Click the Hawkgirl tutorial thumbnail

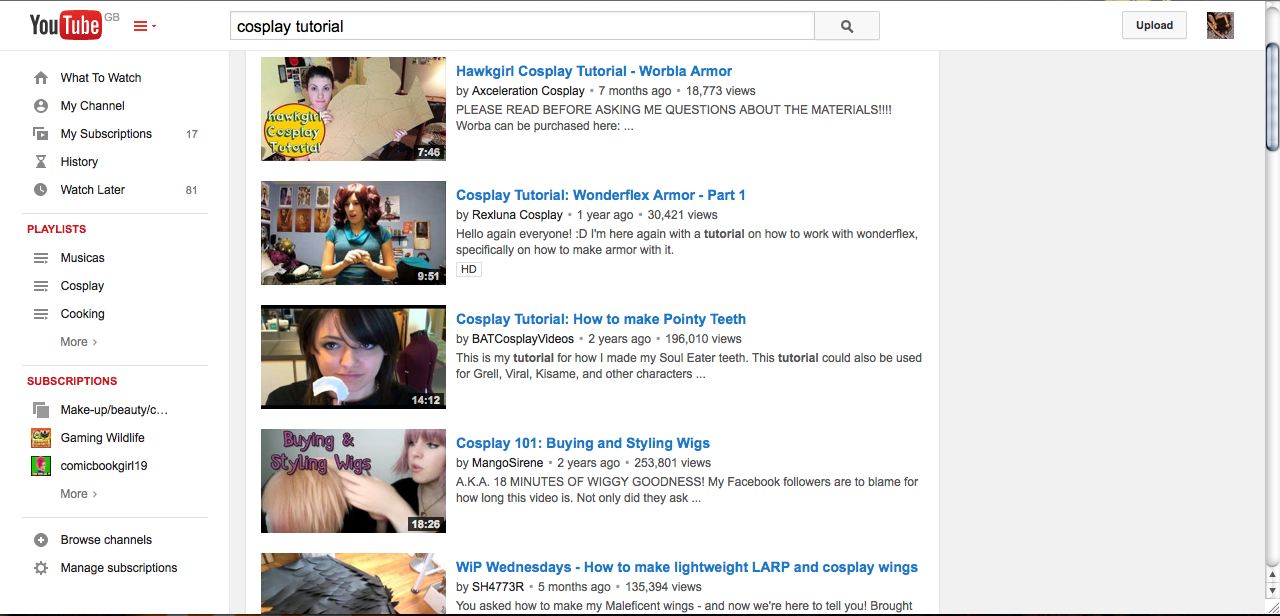[353, 109]
